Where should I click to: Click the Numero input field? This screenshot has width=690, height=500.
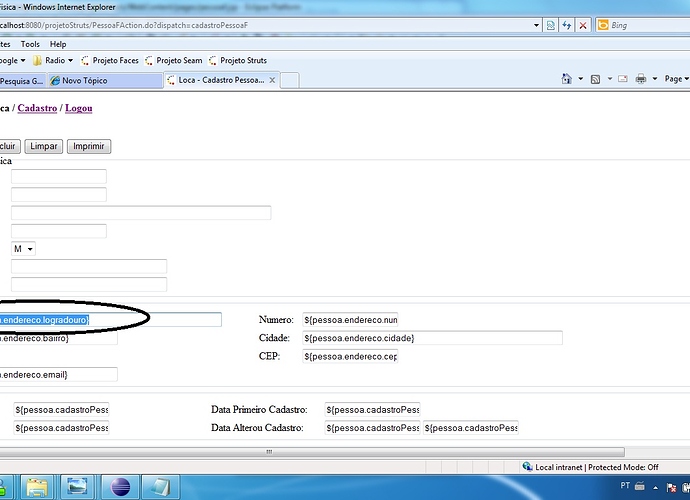pos(350,320)
